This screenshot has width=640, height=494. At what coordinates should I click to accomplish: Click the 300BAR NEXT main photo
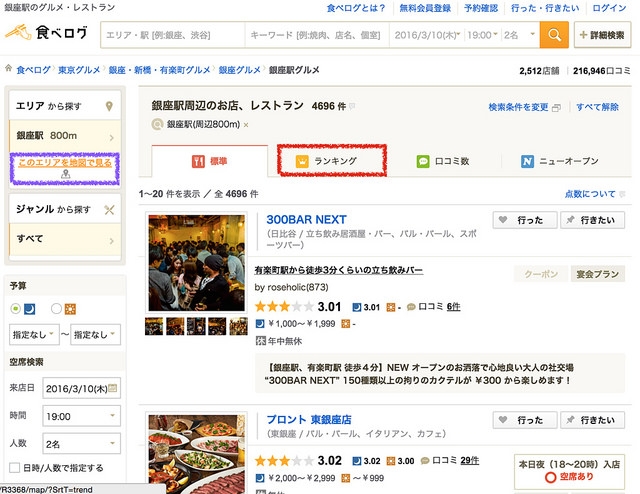(196, 263)
